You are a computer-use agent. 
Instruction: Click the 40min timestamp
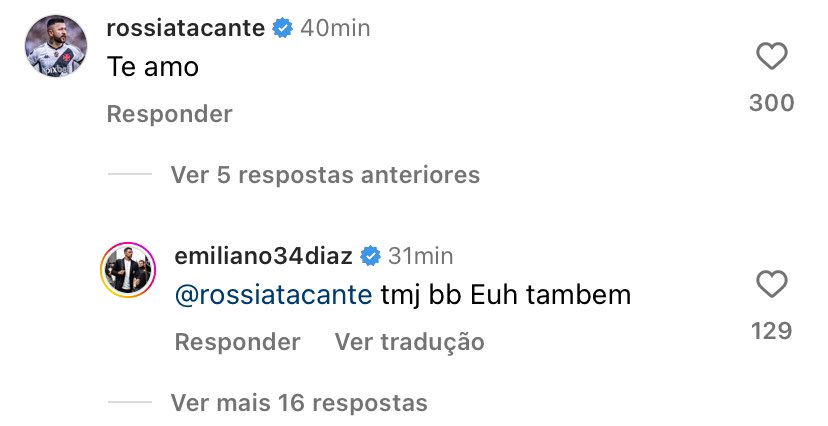point(335,29)
